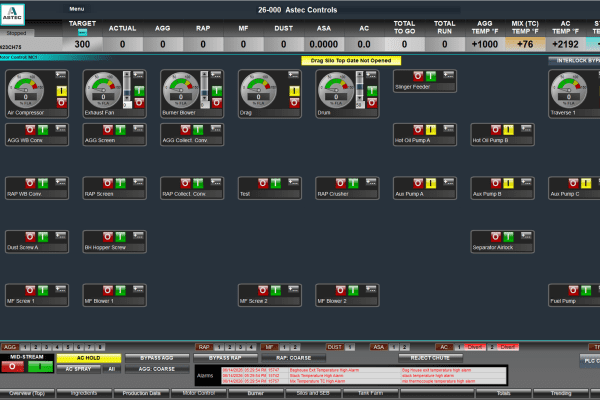Start the Test motor

click(x=276, y=183)
